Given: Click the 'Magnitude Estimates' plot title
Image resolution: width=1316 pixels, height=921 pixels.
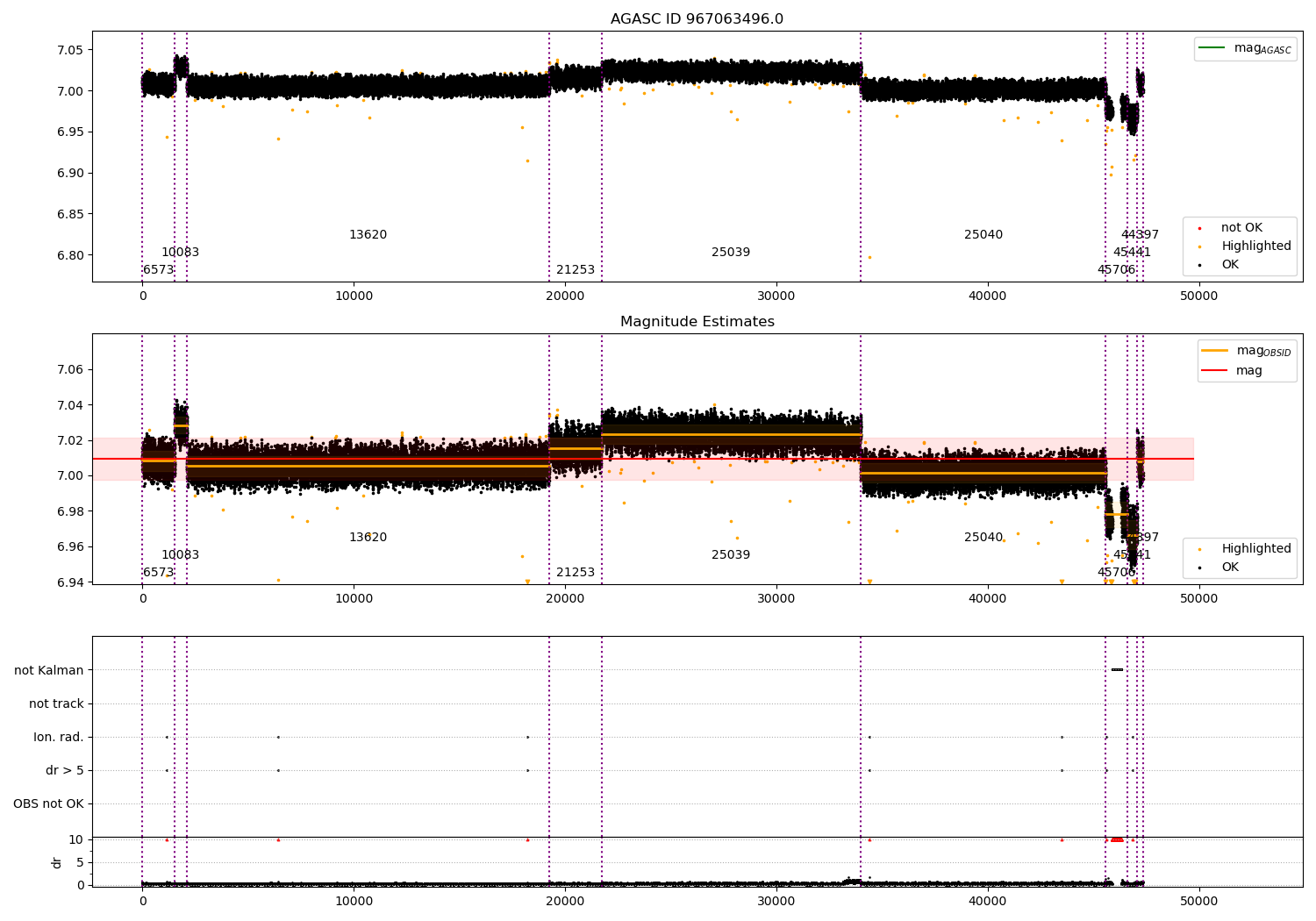Looking at the screenshot, I should click(697, 322).
